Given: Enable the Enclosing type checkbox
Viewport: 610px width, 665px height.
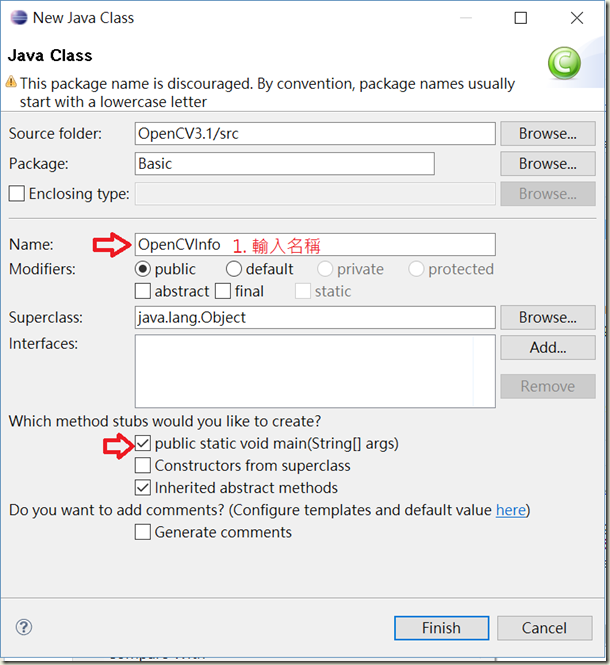Looking at the screenshot, I should point(17,193).
